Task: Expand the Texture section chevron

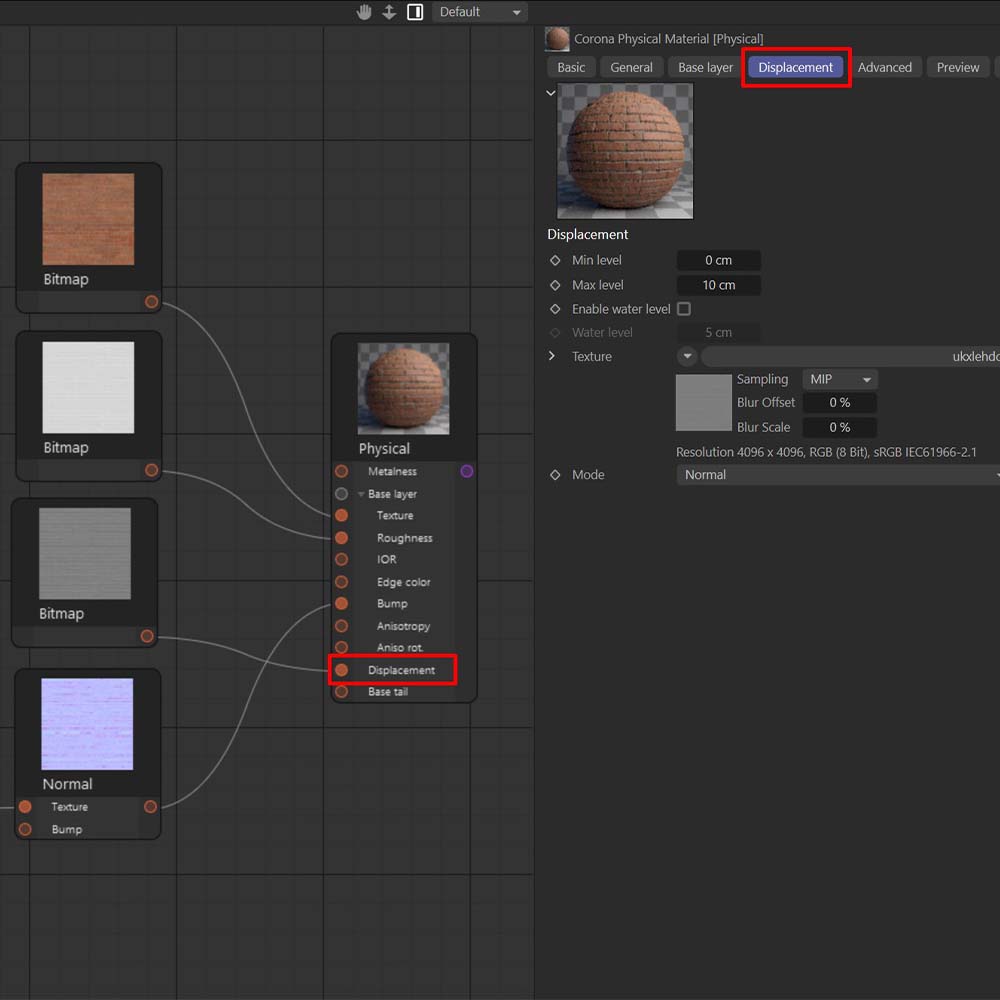Action: [x=552, y=356]
